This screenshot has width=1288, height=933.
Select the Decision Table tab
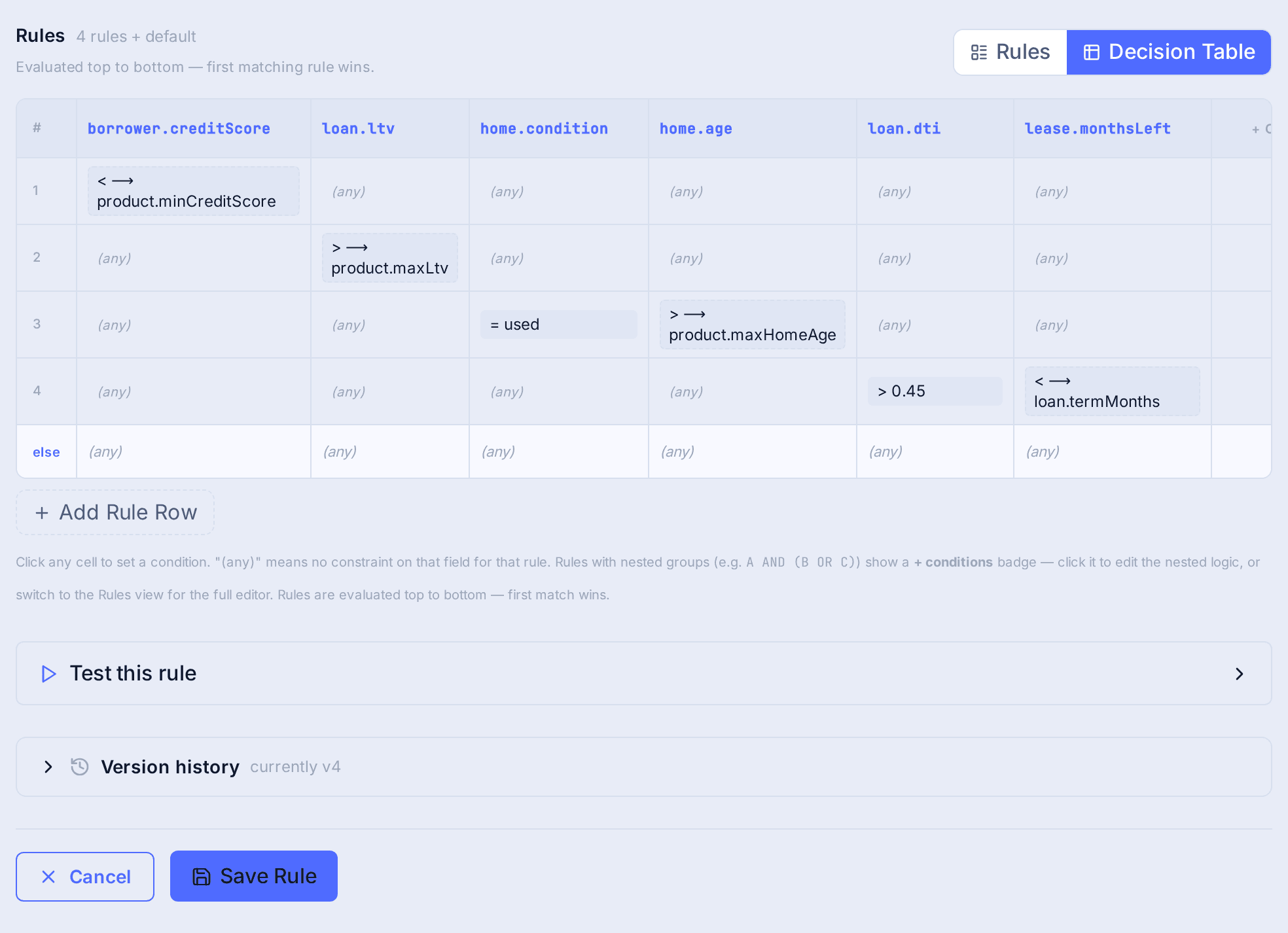pyautogui.click(x=1169, y=52)
